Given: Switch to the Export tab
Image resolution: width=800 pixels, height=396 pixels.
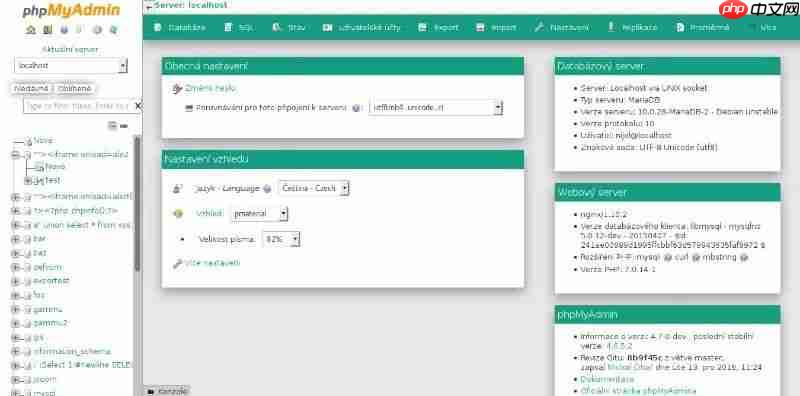Looking at the screenshot, I should click(438, 28).
